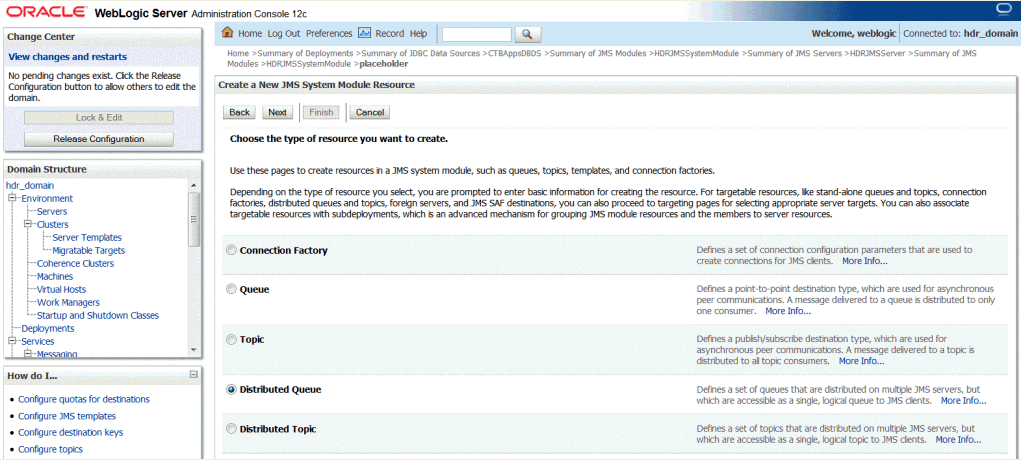Image resolution: width=1021 pixels, height=460 pixels.
Task: Open Servers in Domain Structure tree
Action: coord(52,212)
